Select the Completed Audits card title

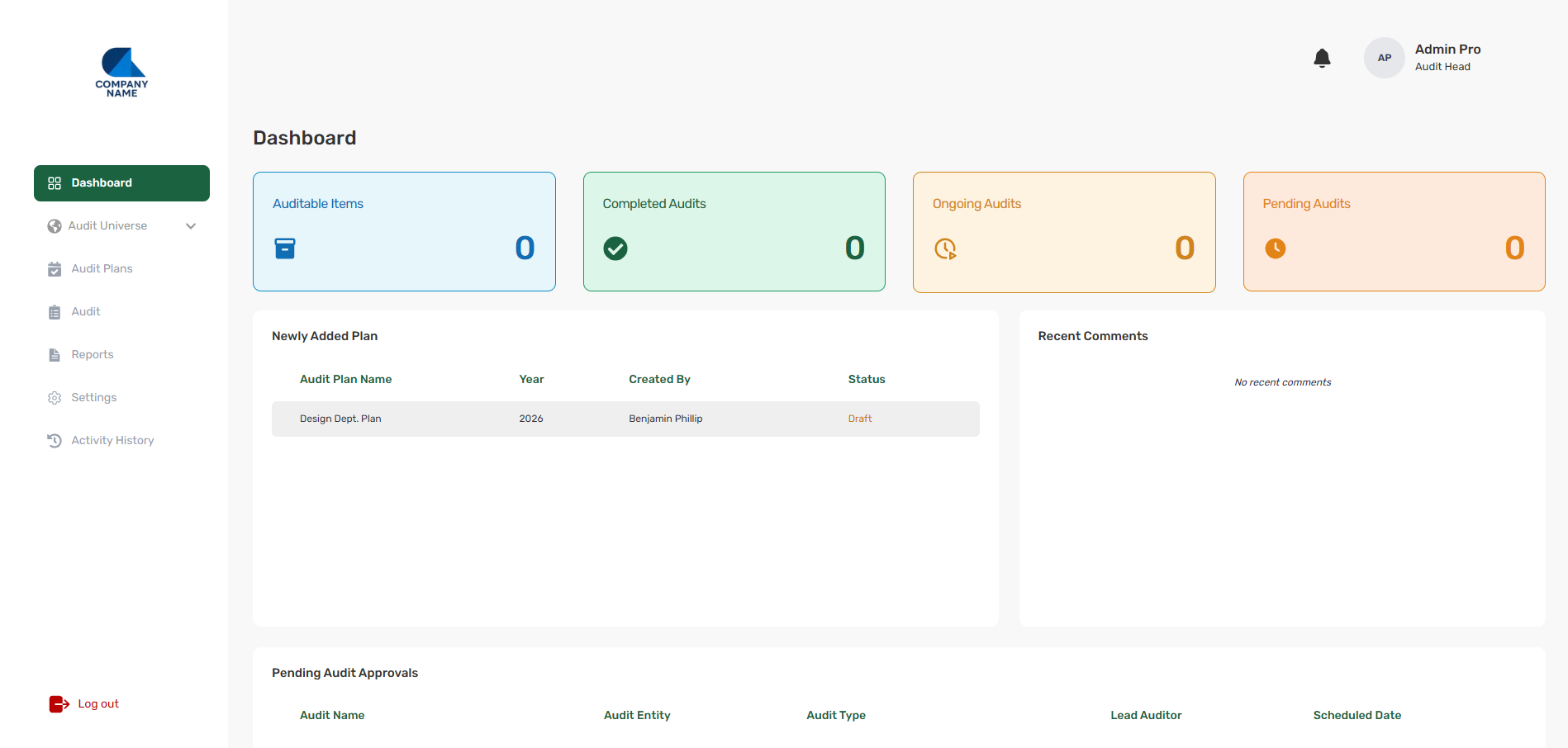pyautogui.click(x=654, y=204)
